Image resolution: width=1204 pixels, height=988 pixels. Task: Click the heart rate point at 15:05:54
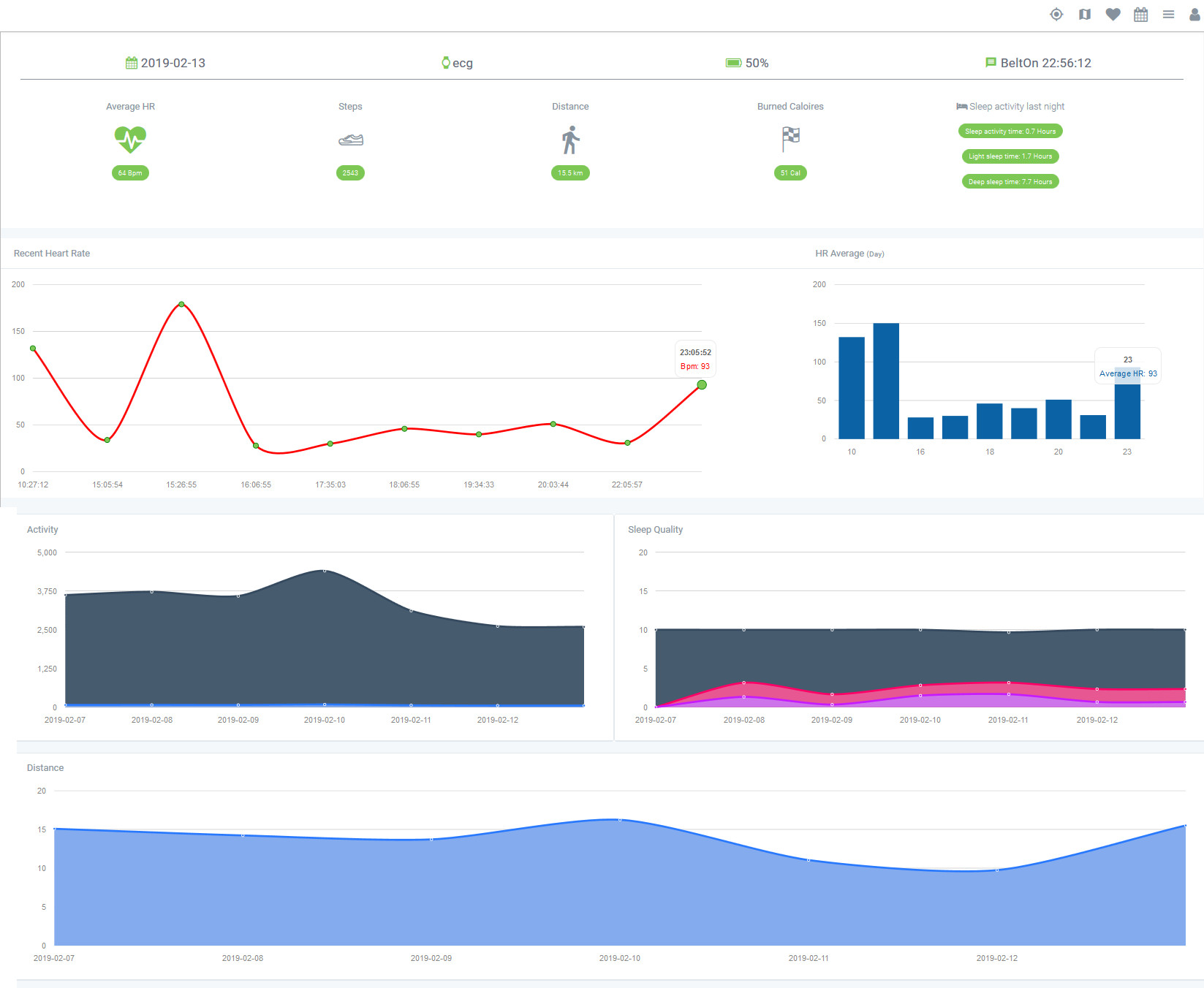tap(107, 440)
